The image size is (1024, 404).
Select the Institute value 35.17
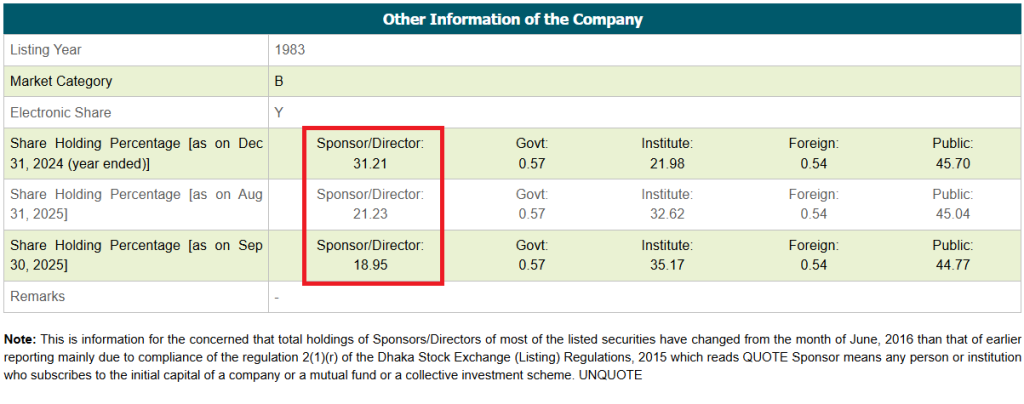tap(667, 264)
